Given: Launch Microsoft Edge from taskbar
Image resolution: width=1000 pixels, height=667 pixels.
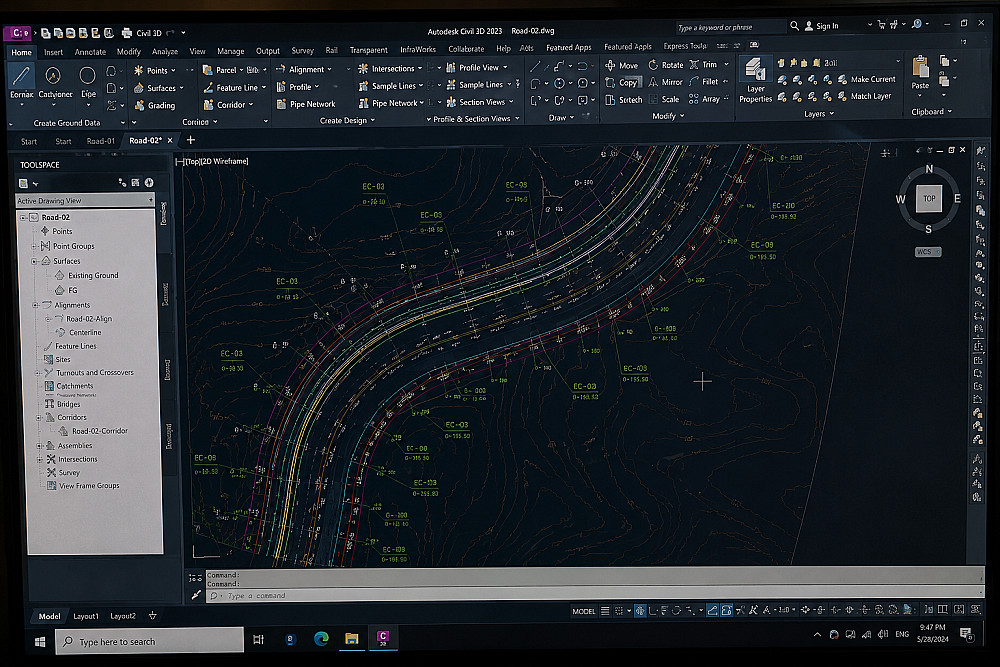Looking at the screenshot, I should (x=321, y=638).
